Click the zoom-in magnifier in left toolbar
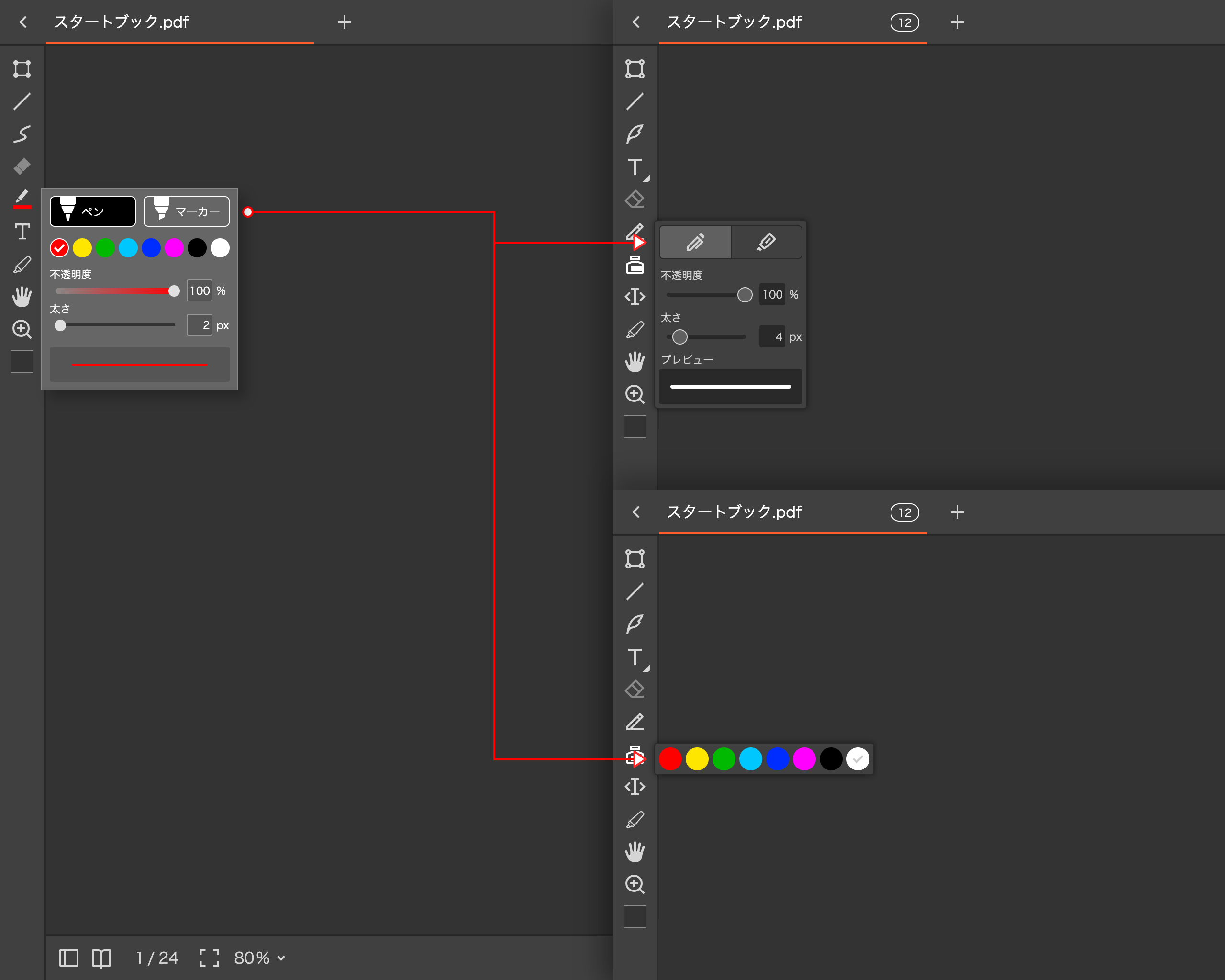Image resolution: width=1225 pixels, height=980 pixels. click(x=22, y=329)
